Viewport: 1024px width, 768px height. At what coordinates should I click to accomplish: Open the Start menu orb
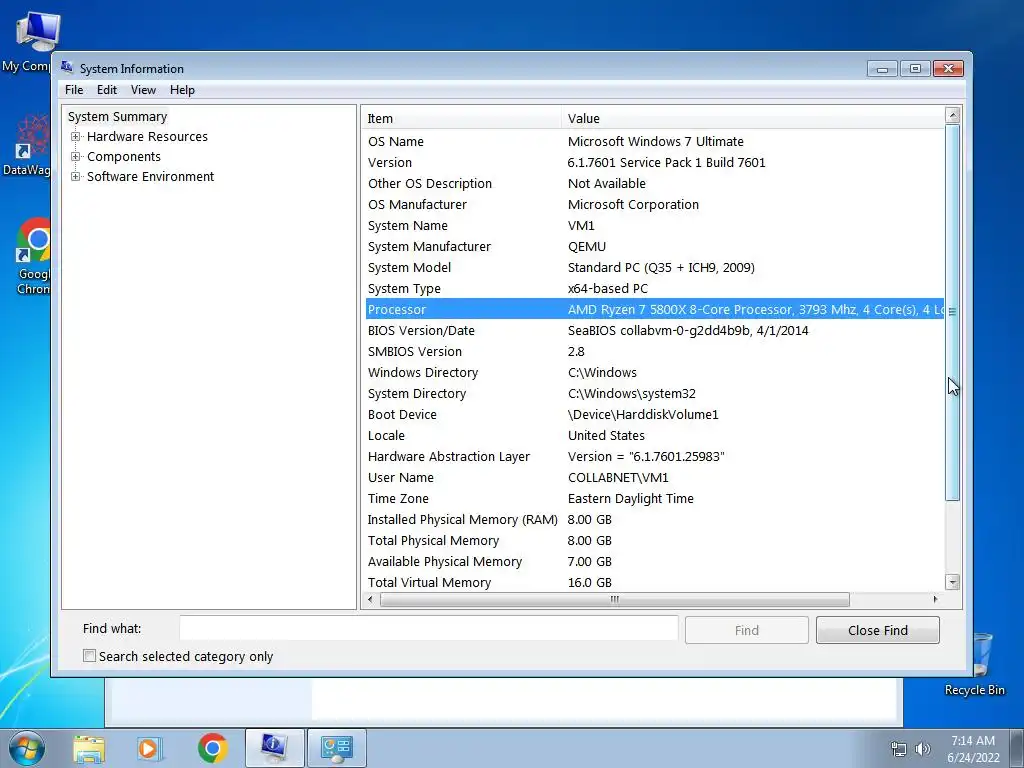click(26, 748)
